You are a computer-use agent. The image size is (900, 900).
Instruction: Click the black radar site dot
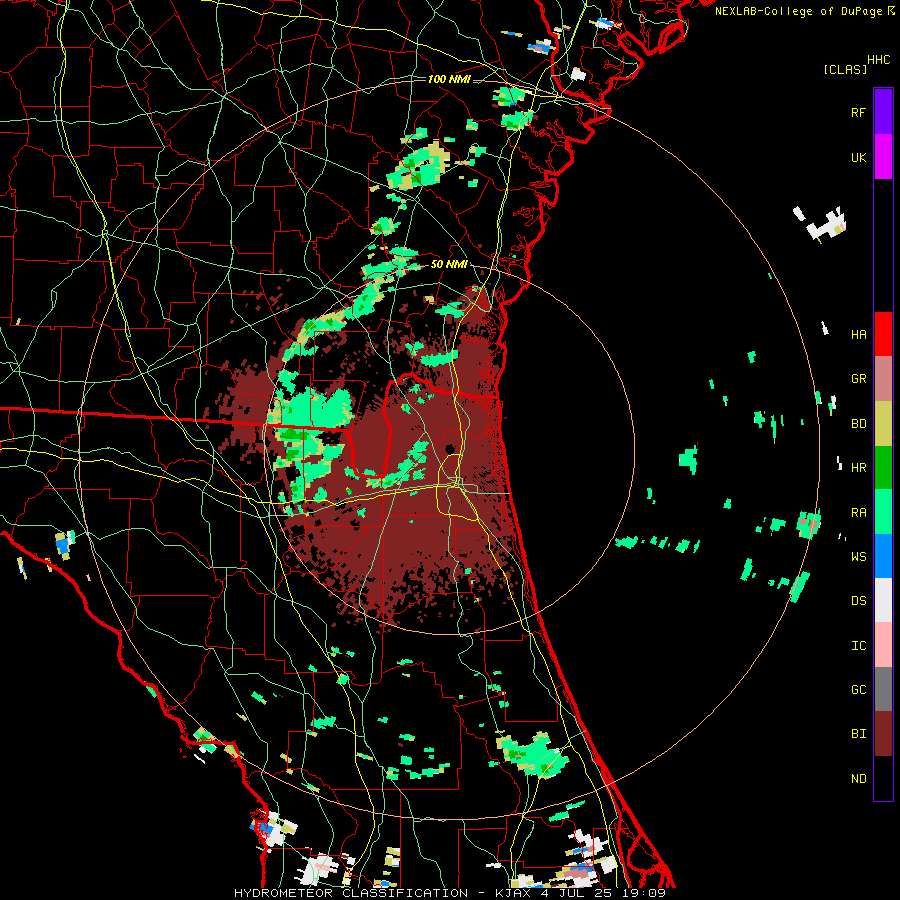click(x=450, y=448)
